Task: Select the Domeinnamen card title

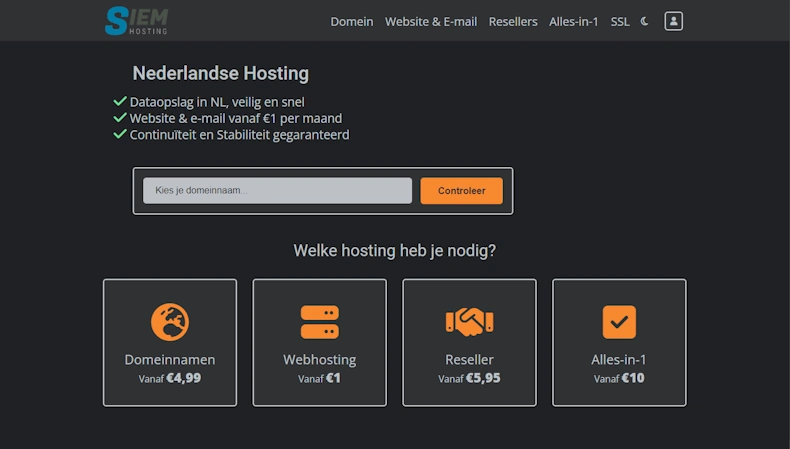Action: click(x=170, y=360)
